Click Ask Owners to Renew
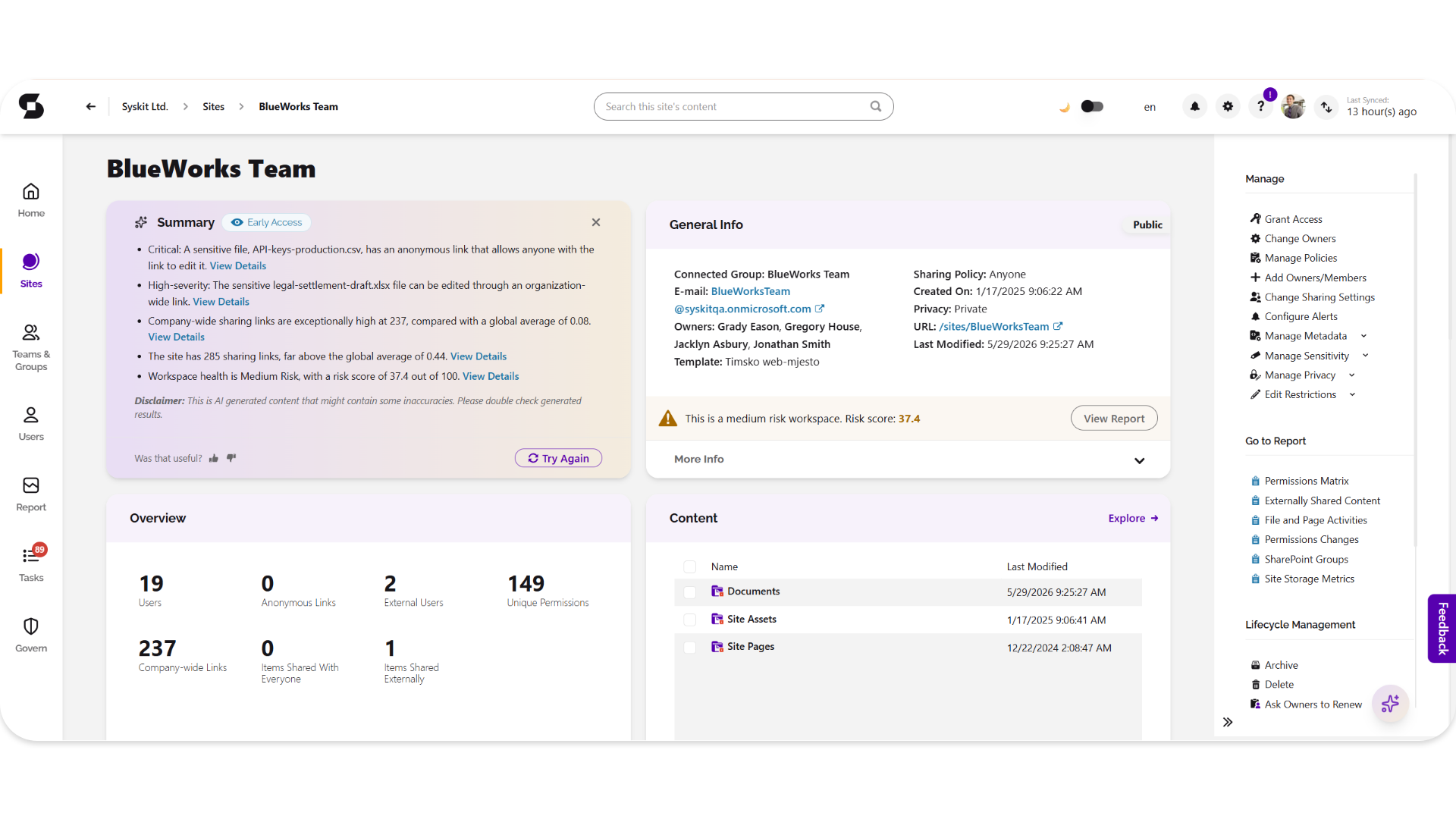 pyautogui.click(x=1306, y=704)
